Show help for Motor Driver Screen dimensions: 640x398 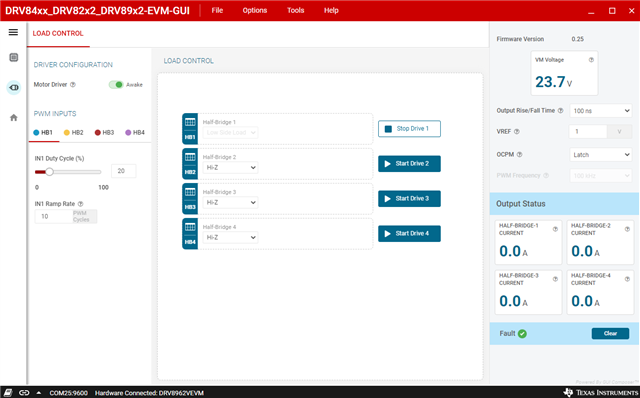point(73,85)
